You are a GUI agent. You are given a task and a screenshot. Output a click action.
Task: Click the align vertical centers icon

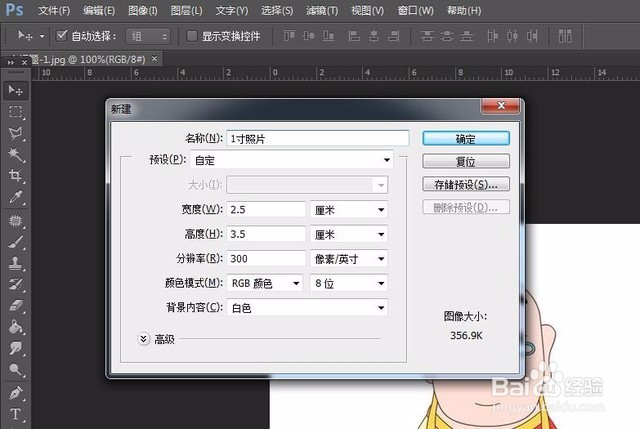click(309, 36)
